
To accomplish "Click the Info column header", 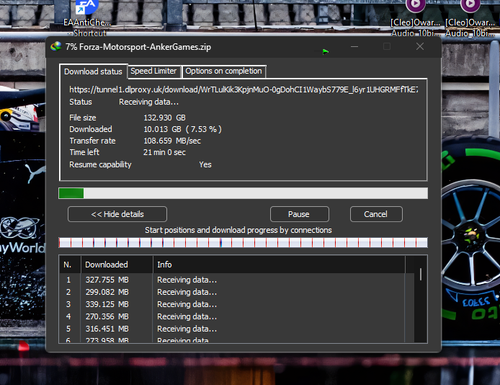I will click(x=279, y=265).
